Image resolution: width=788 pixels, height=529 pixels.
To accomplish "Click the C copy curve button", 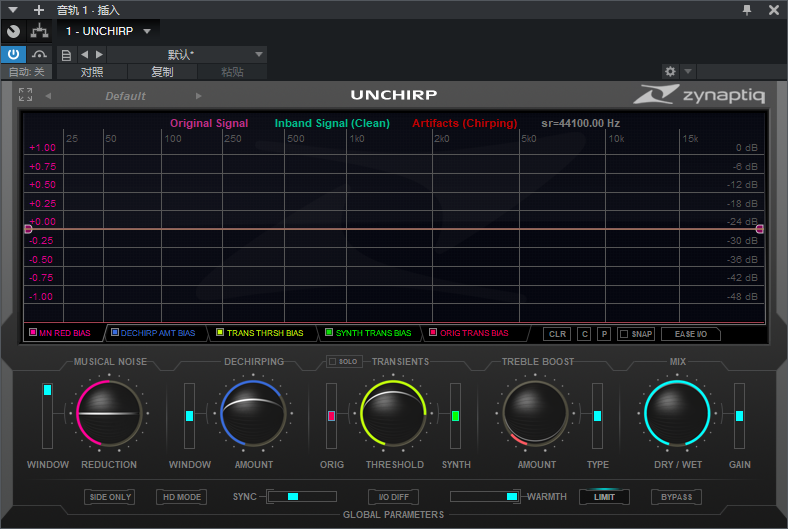I will pyautogui.click(x=584, y=334).
